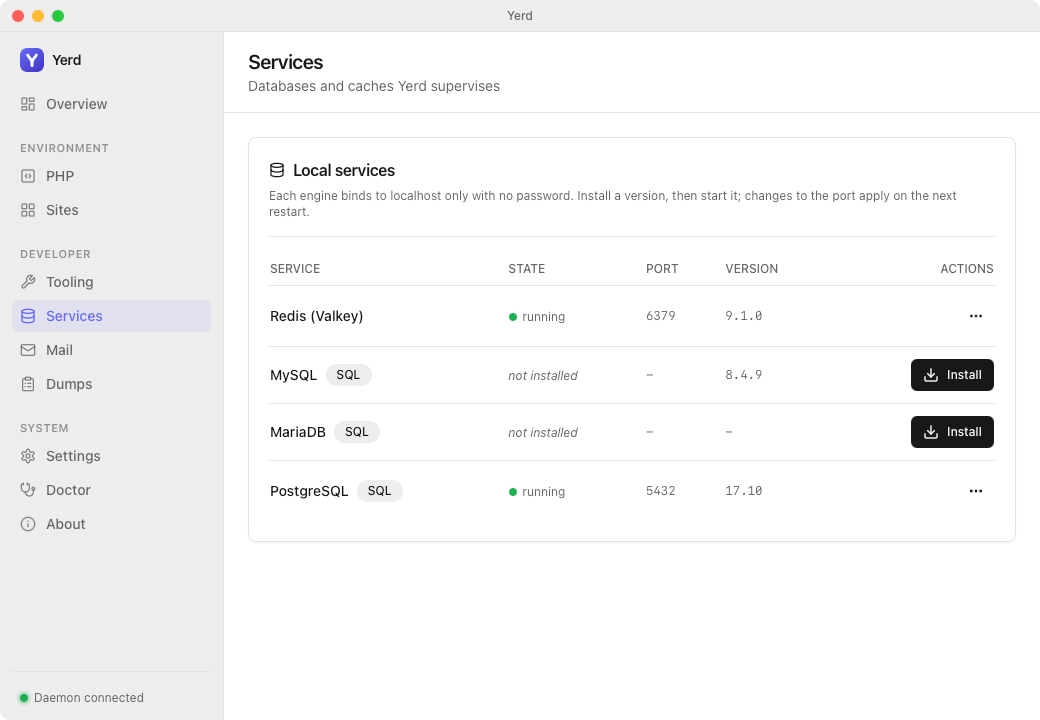Click the green running dot for Redis
Image resolution: width=1040 pixels, height=720 pixels.
click(x=513, y=317)
